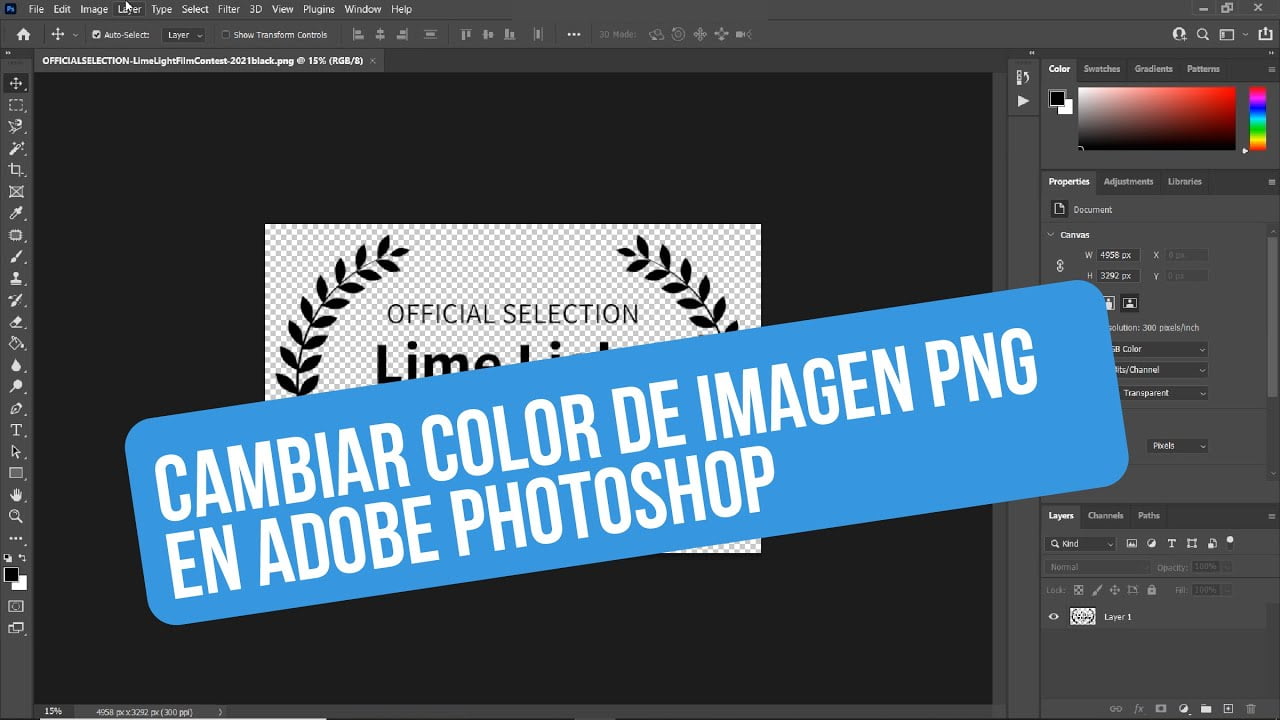Image resolution: width=1280 pixels, height=720 pixels.
Task: Select the Lasso tool
Action: point(16,127)
